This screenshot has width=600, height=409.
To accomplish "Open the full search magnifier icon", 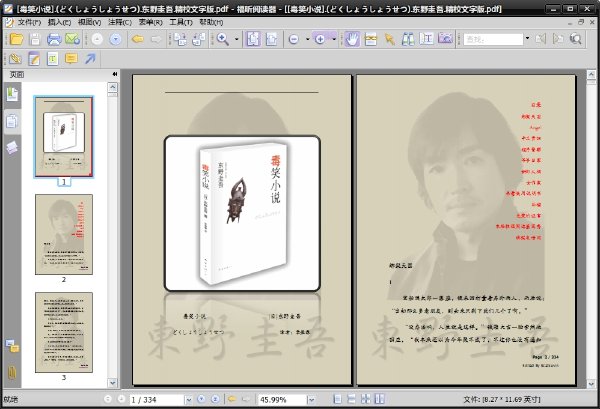I will click(576, 39).
